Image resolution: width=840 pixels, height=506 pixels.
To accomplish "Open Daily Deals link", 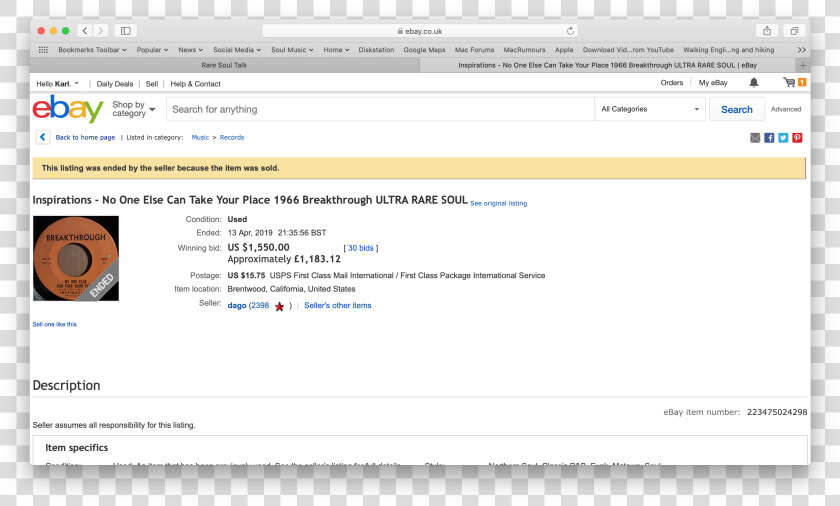I will pos(115,84).
